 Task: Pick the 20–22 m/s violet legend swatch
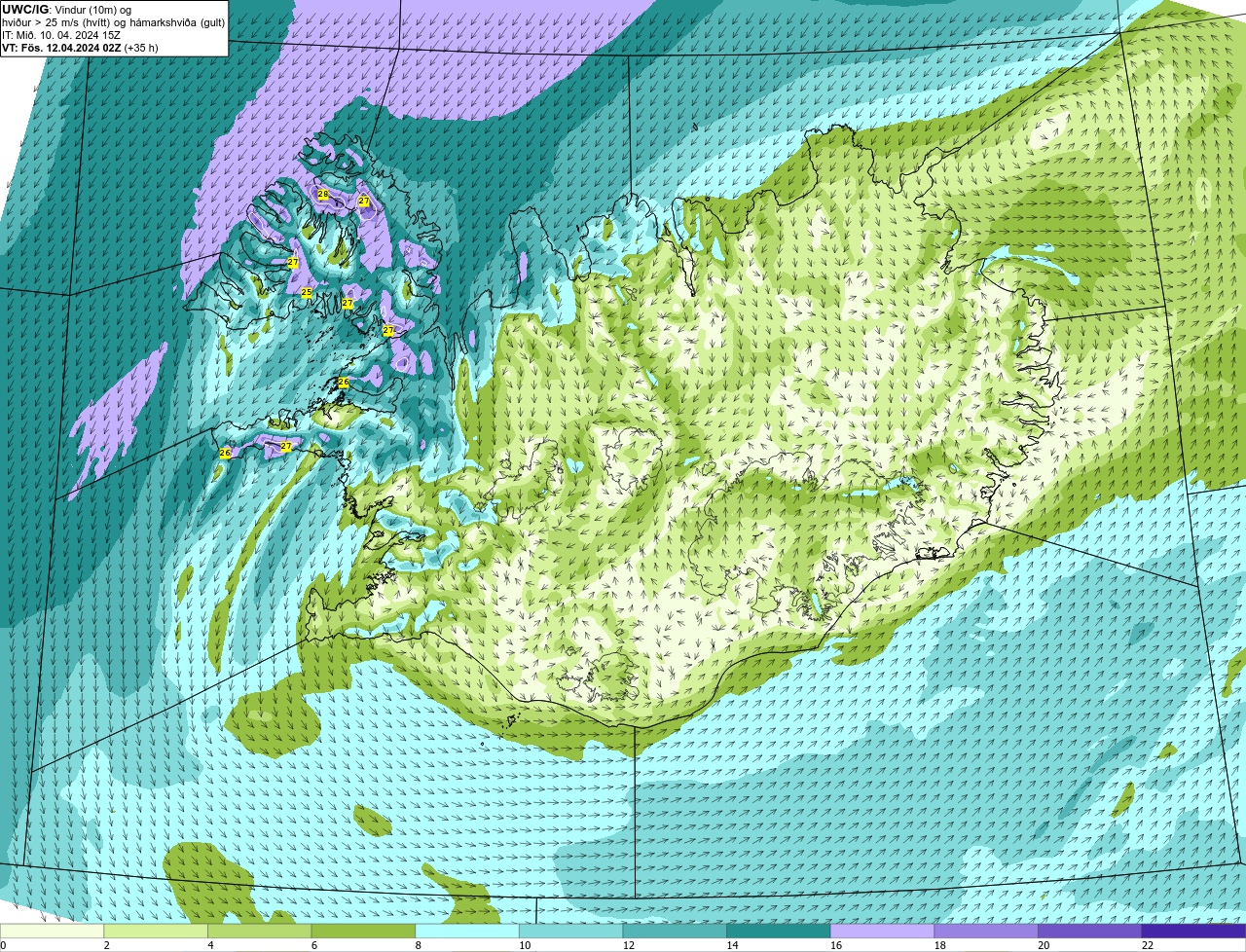point(1090,931)
